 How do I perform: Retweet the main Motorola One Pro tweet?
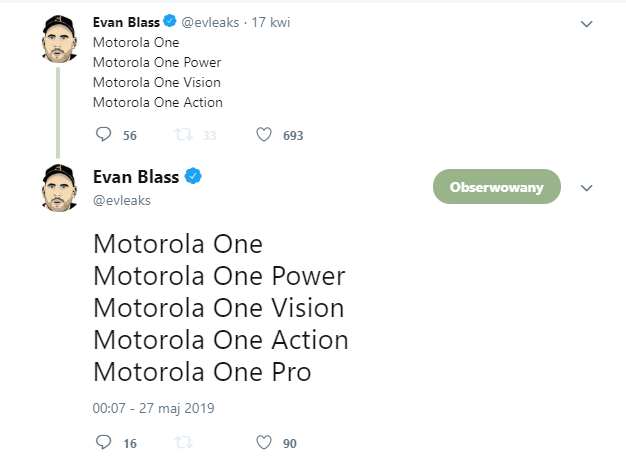[x=182, y=442]
